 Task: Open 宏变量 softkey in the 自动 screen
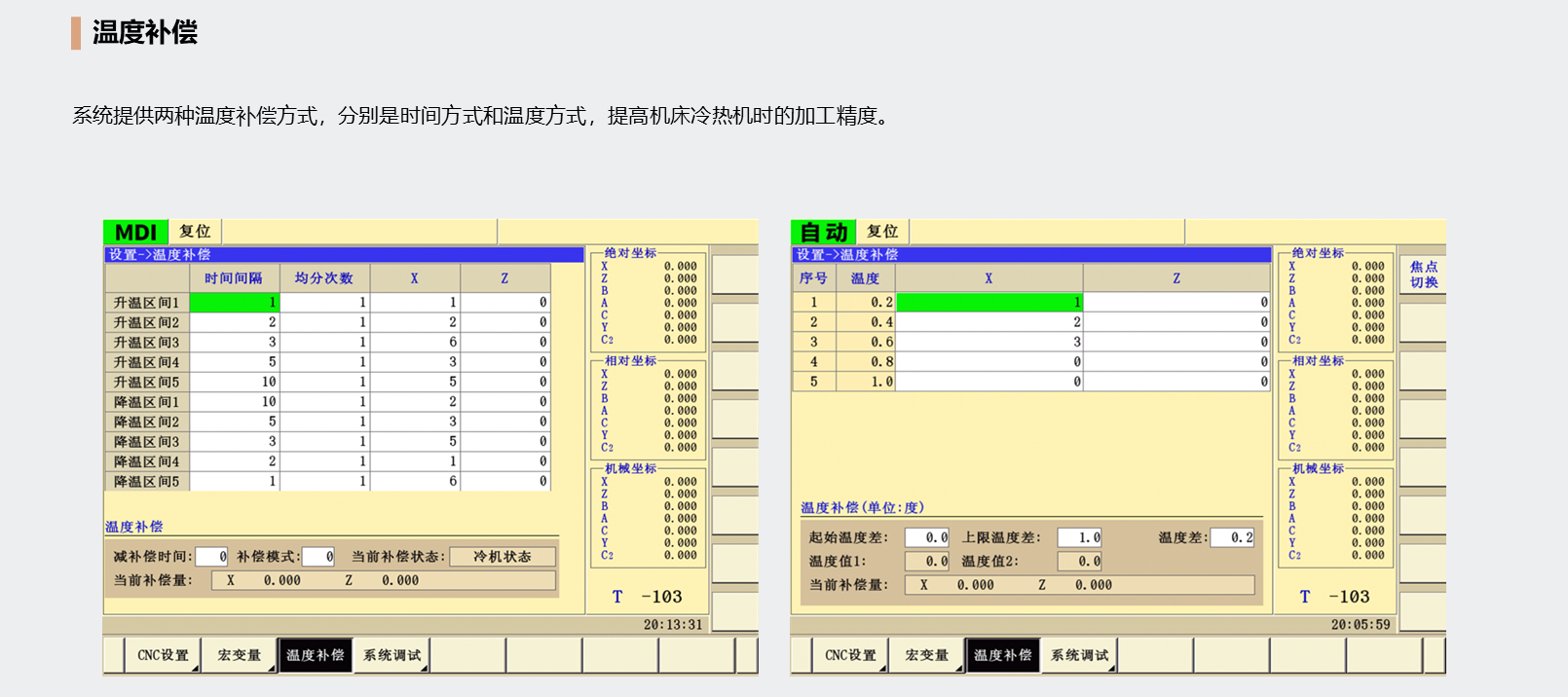[x=926, y=655]
